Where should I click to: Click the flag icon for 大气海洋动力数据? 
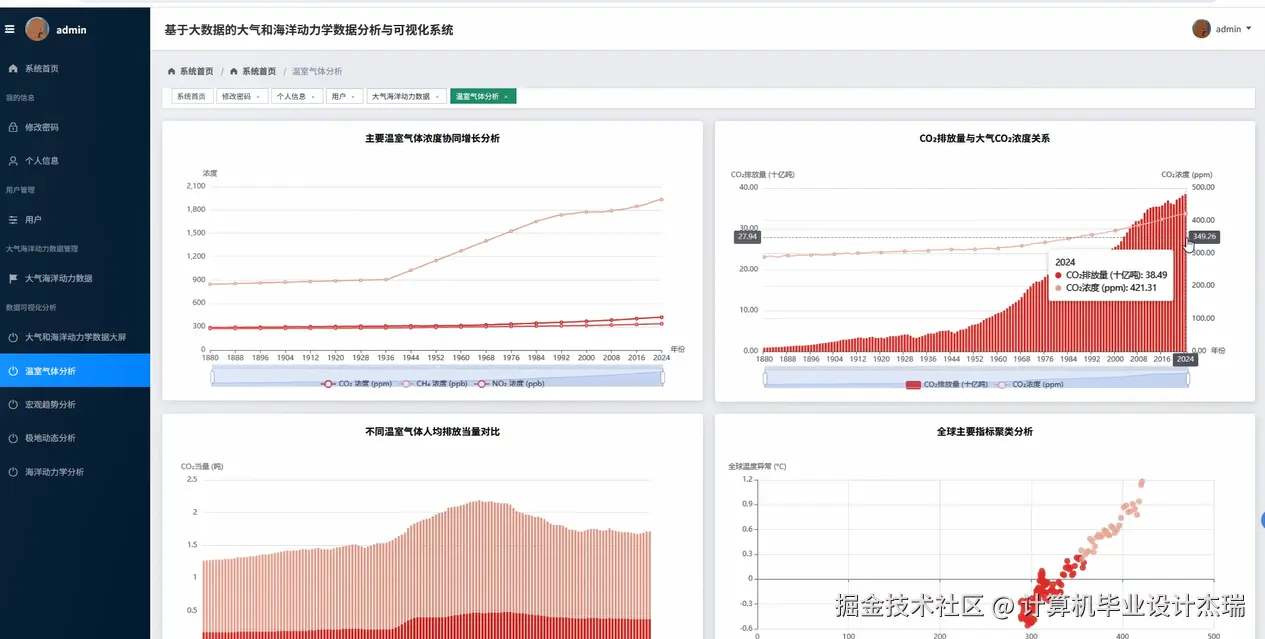[13, 278]
